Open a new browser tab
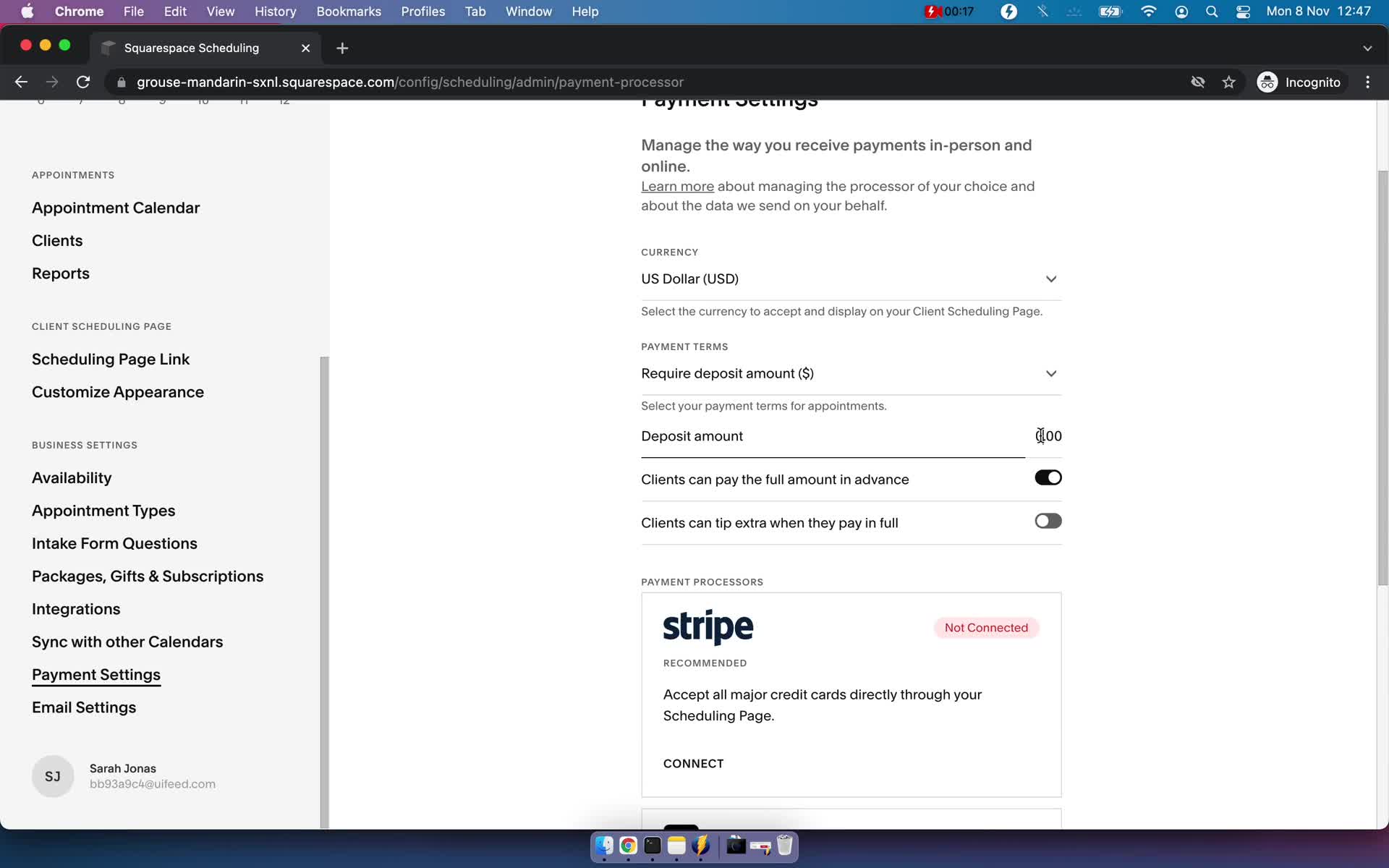This screenshot has width=1389, height=868. [342, 48]
